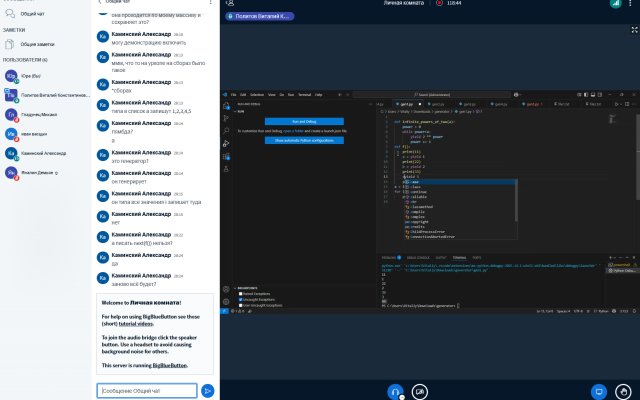Click the raise hand button
Screen dimensions: 640x400
(623, 392)
